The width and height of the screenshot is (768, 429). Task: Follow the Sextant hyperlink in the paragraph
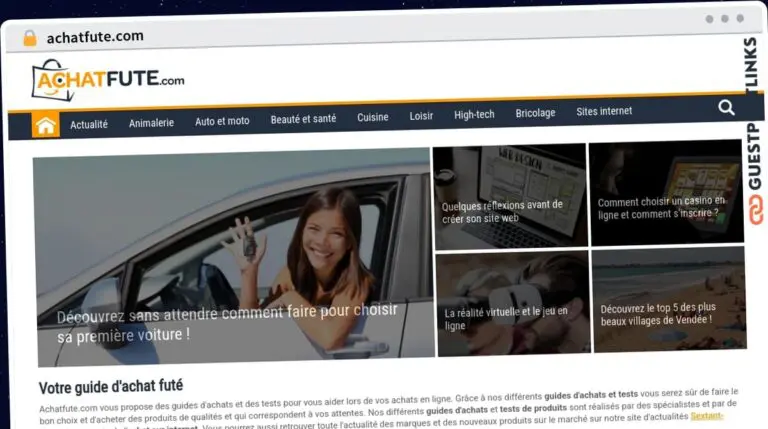707,416
